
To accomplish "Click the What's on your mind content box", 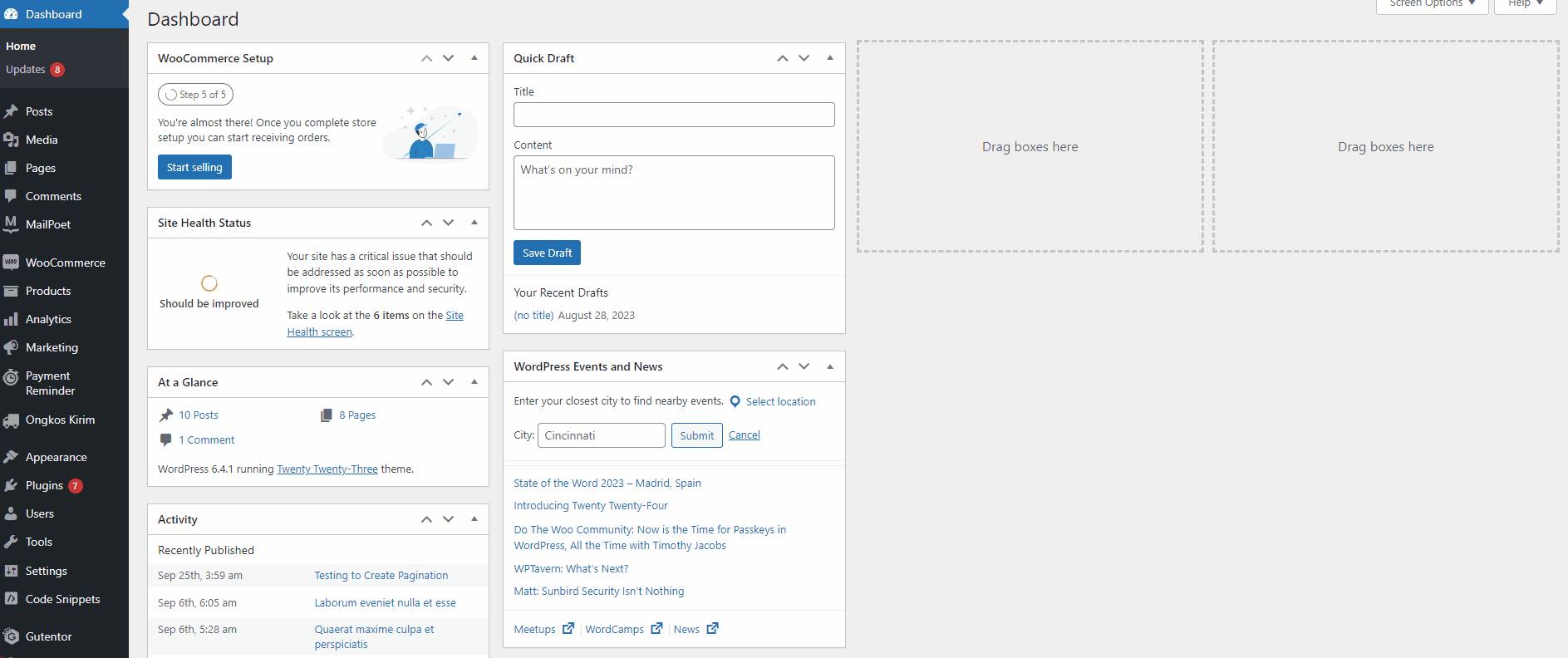I will [x=674, y=193].
